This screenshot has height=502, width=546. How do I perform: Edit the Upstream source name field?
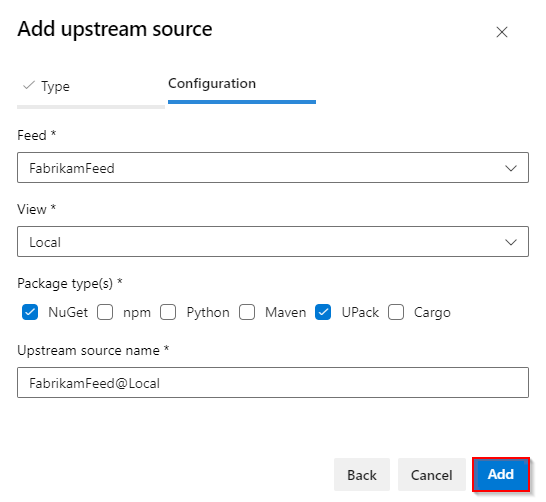pos(273,383)
